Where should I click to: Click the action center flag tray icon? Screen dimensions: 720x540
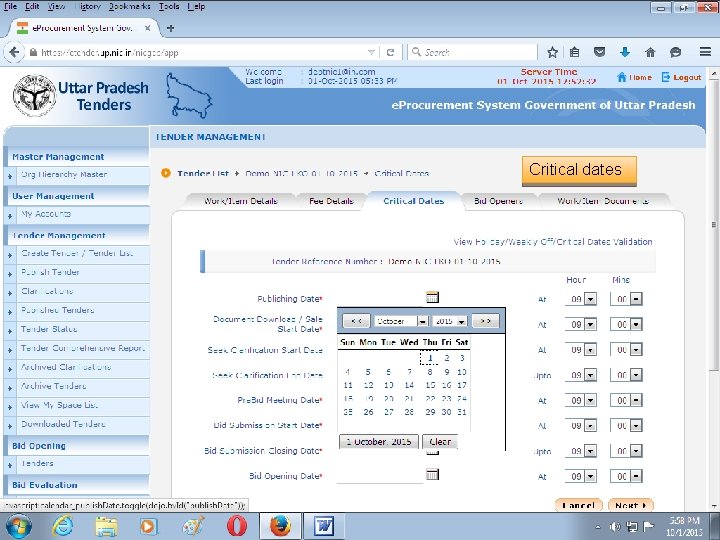click(648, 526)
